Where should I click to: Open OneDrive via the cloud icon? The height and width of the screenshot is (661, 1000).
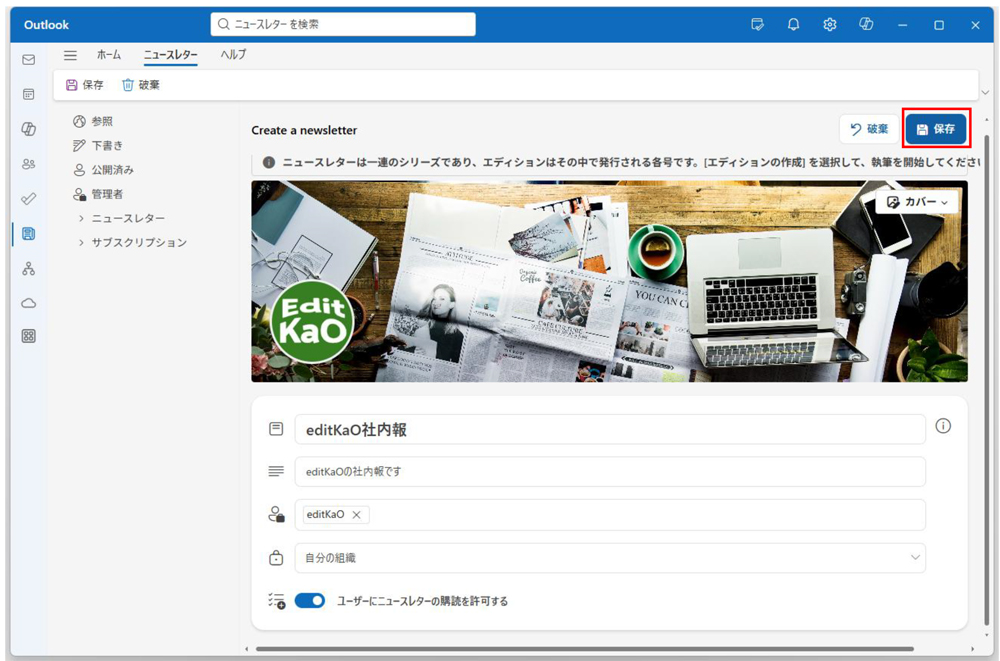click(x=27, y=301)
